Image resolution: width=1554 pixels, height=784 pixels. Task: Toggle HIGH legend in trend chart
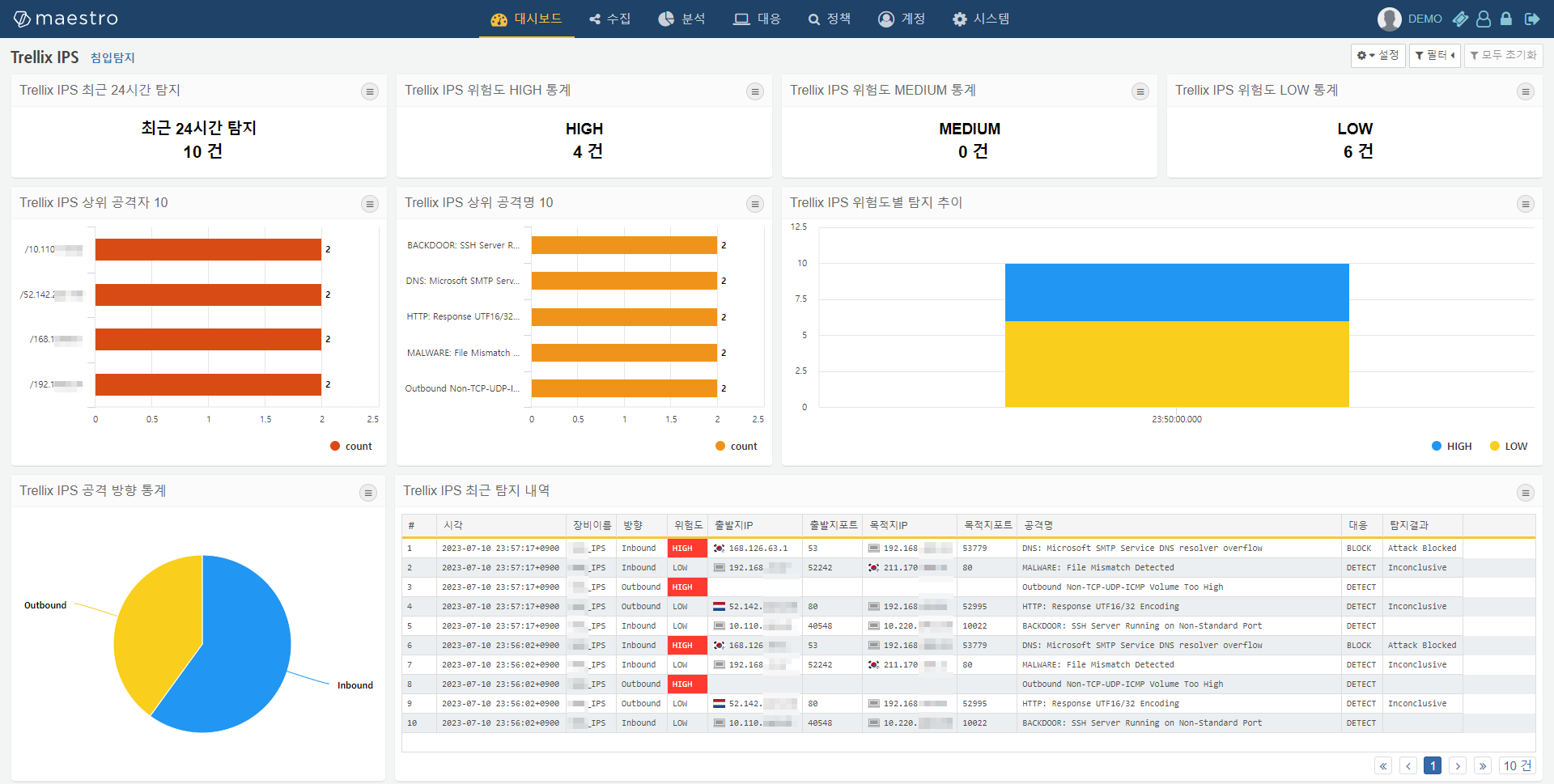point(1452,446)
